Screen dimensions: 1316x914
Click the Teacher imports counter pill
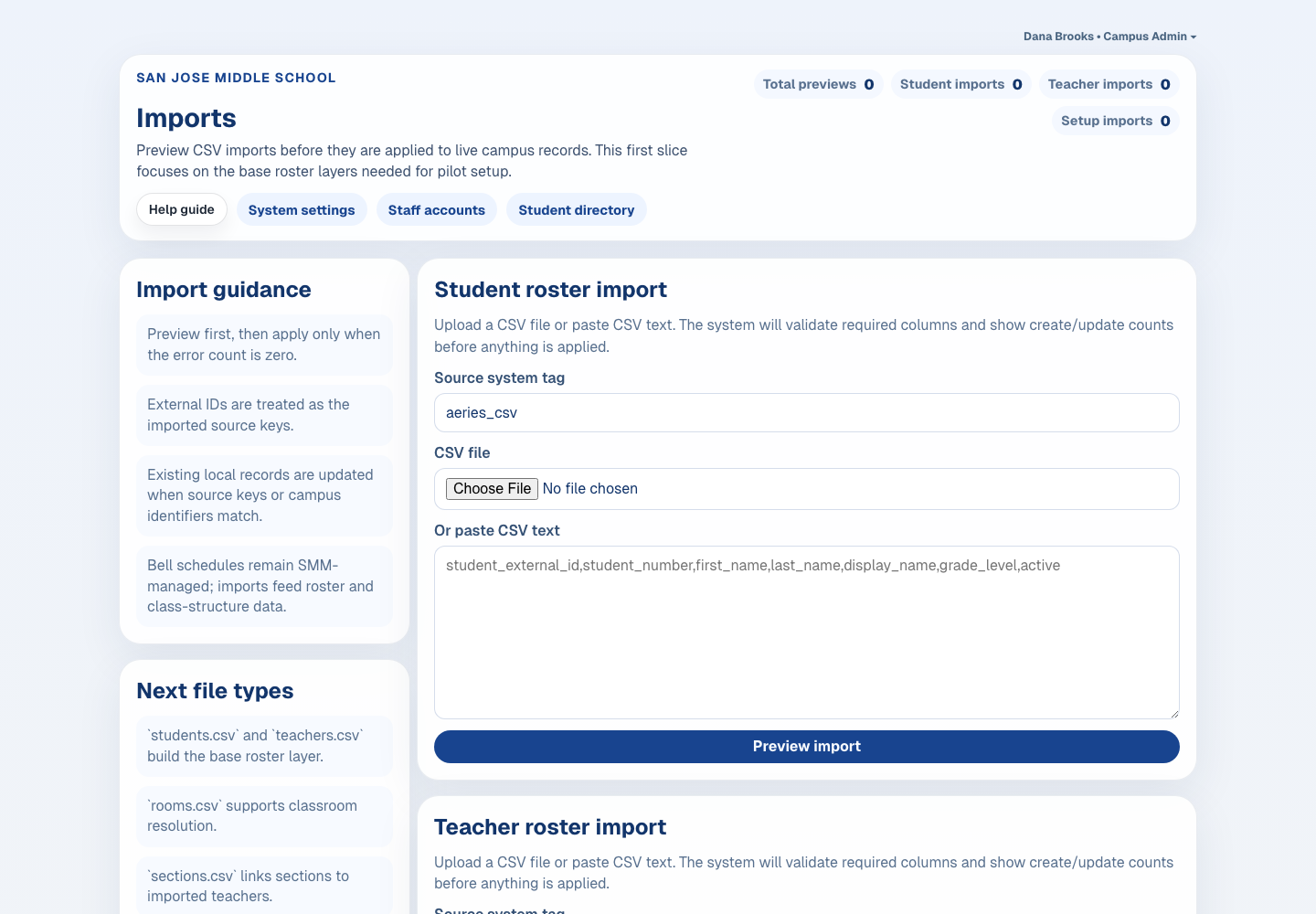1109,84
